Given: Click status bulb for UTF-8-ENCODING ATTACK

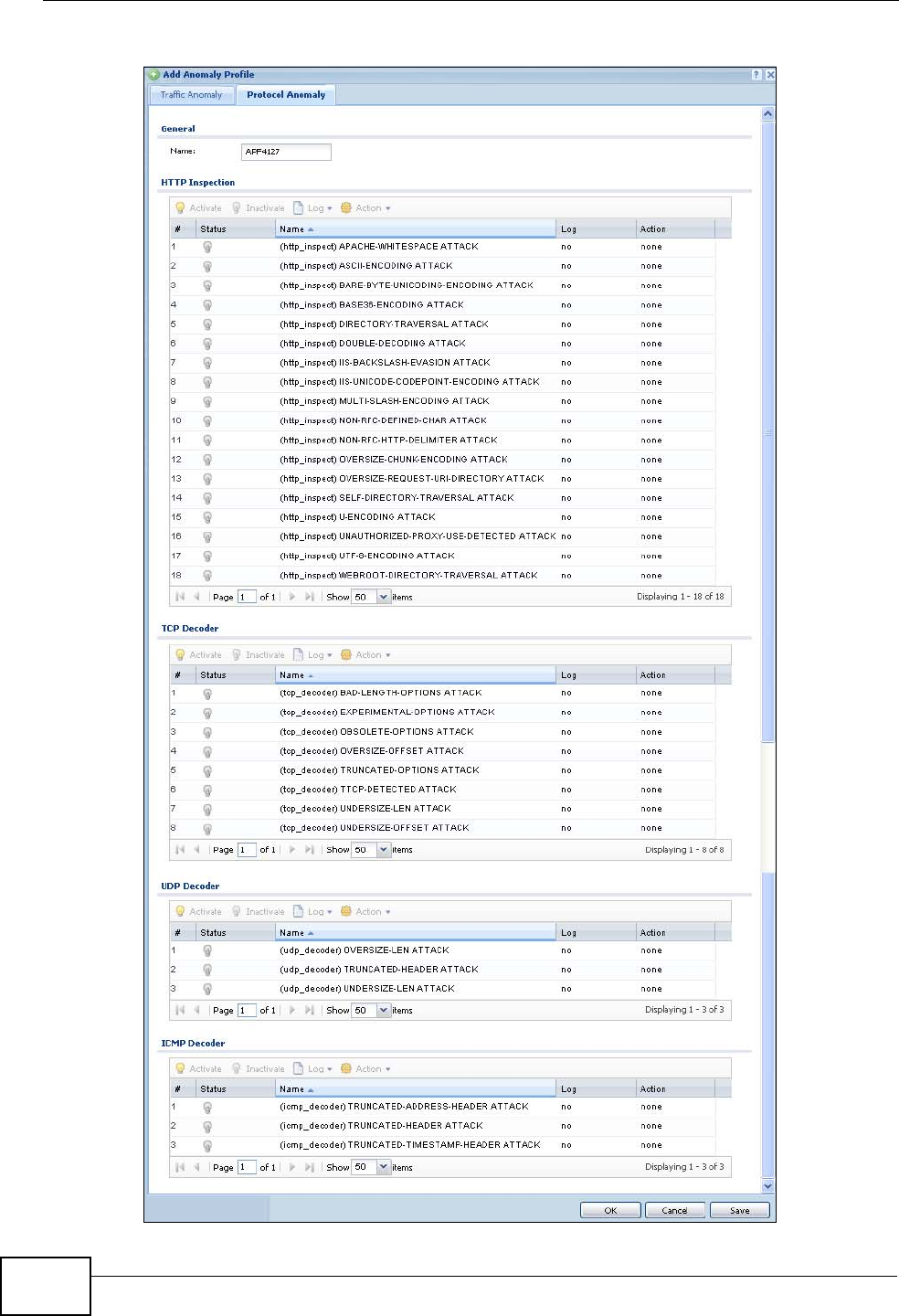Looking at the screenshot, I should [x=207, y=556].
